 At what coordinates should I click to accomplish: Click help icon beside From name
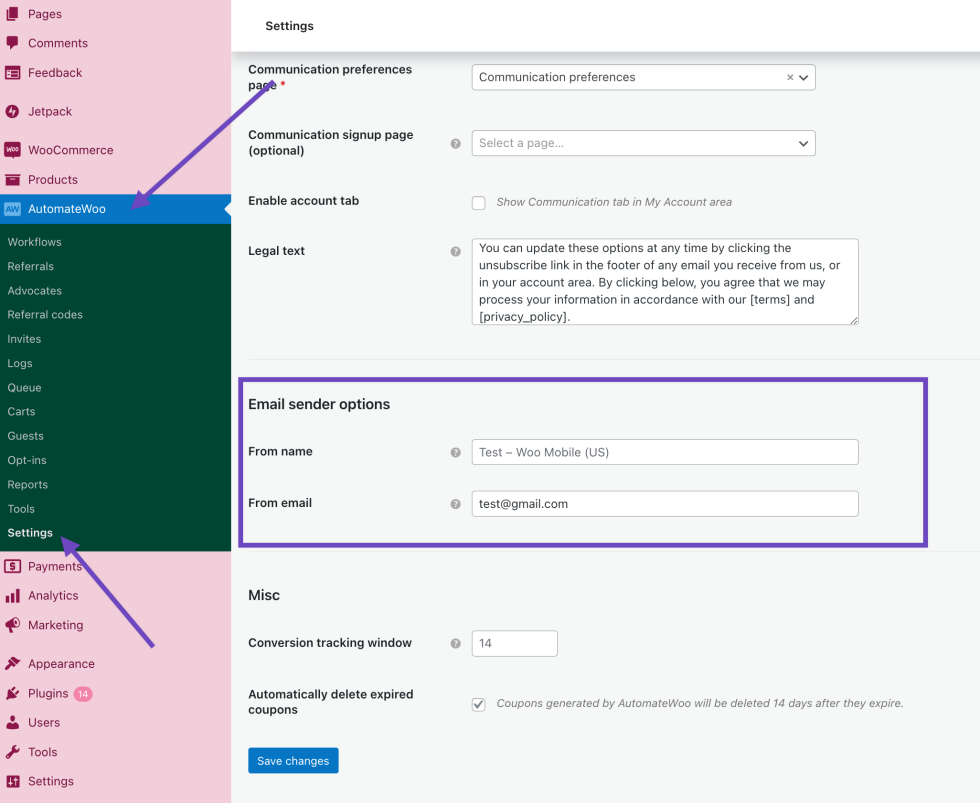point(456,452)
